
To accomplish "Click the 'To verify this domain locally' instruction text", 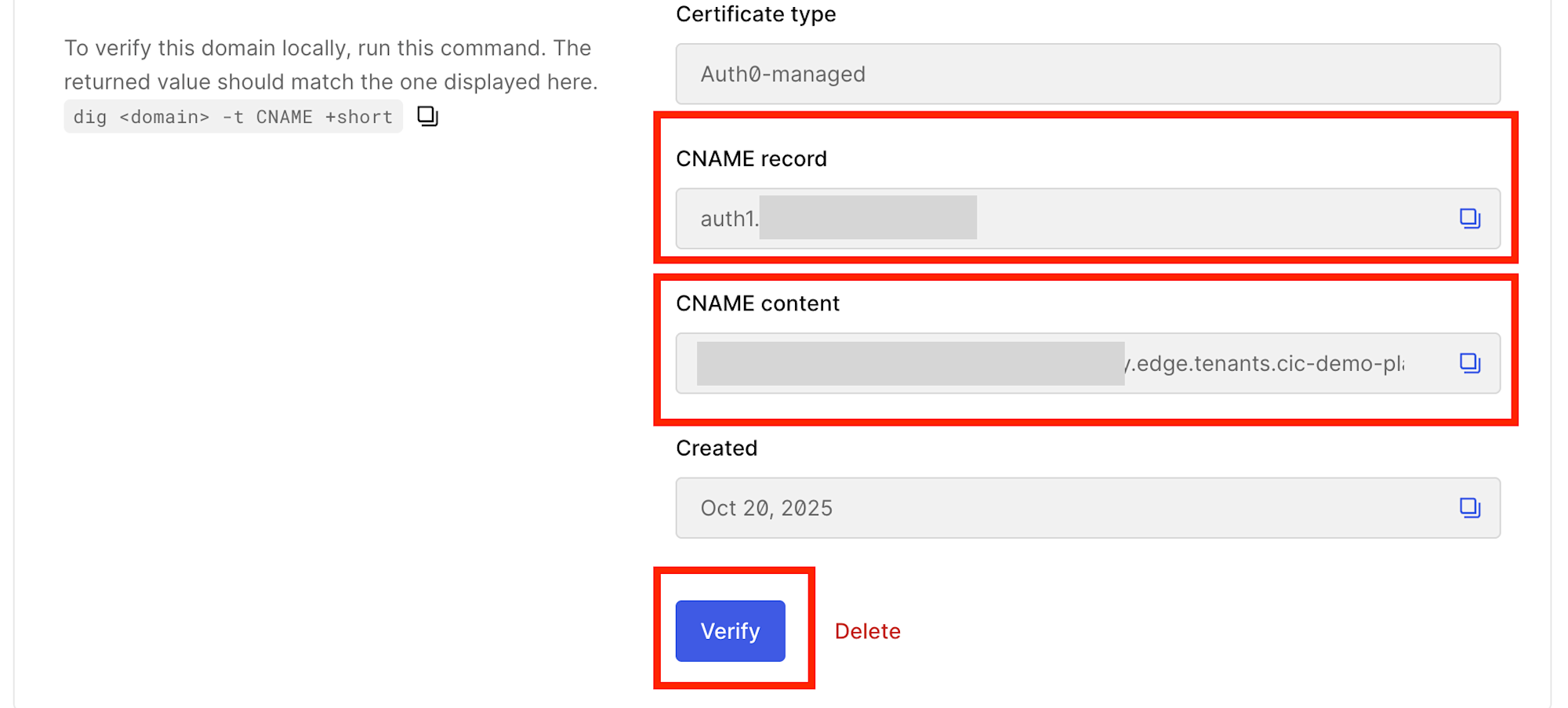I will coord(330,65).
